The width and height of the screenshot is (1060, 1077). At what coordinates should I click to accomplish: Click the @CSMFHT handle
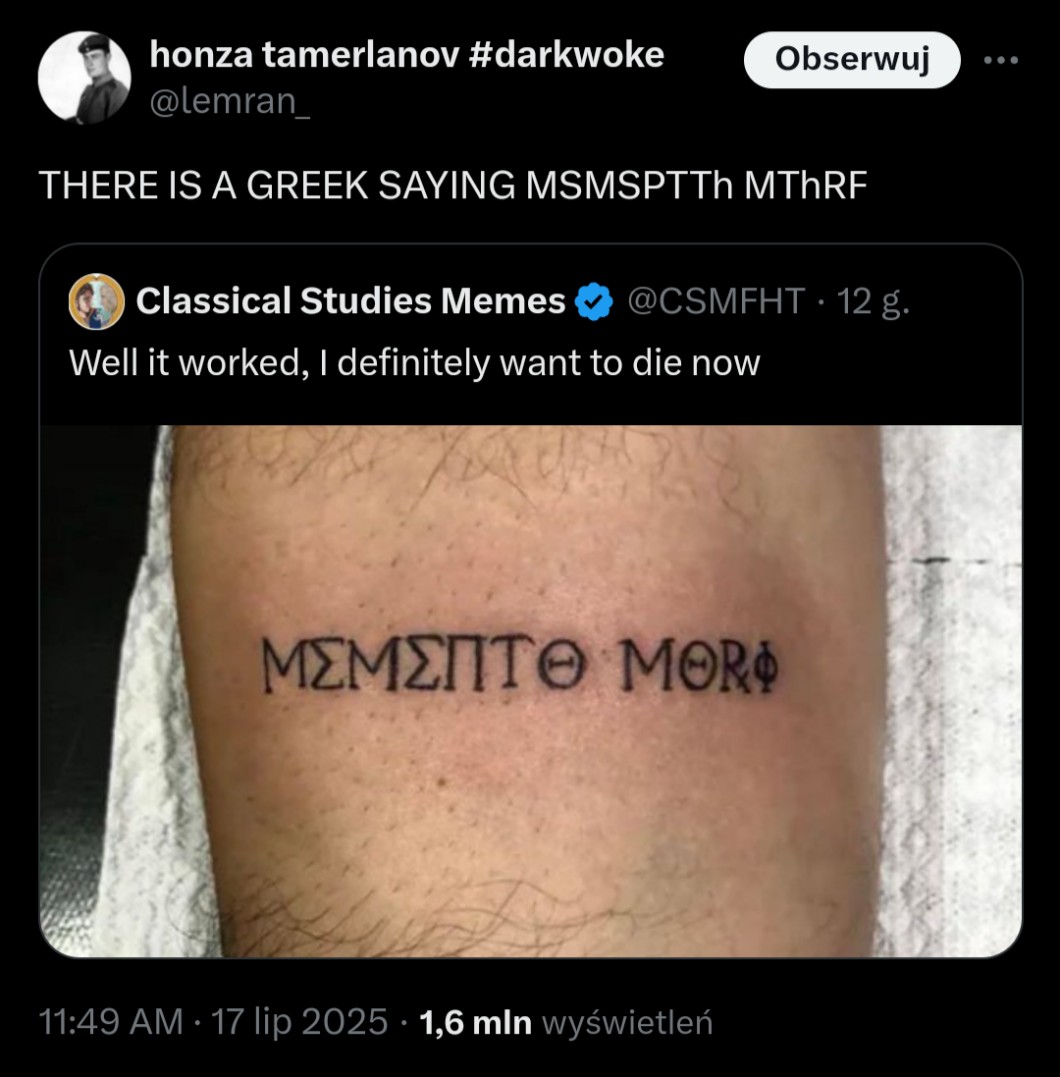(716, 301)
